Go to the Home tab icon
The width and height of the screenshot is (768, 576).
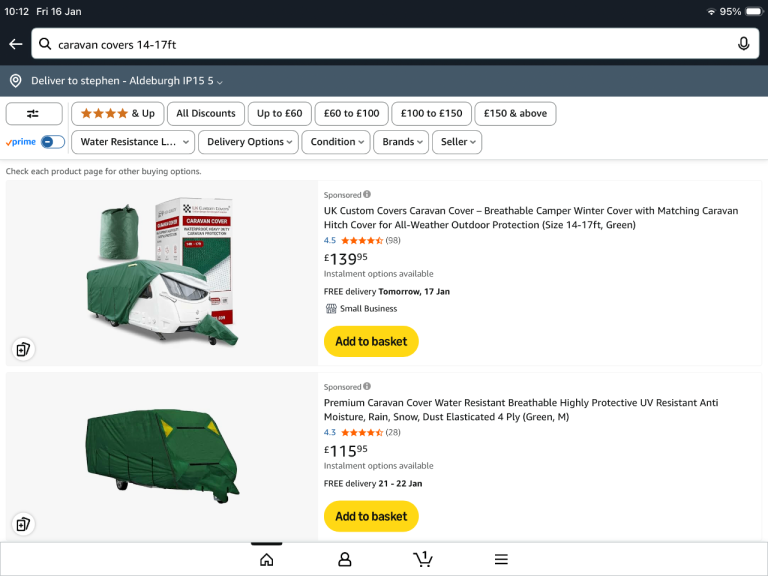click(x=266, y=559)
